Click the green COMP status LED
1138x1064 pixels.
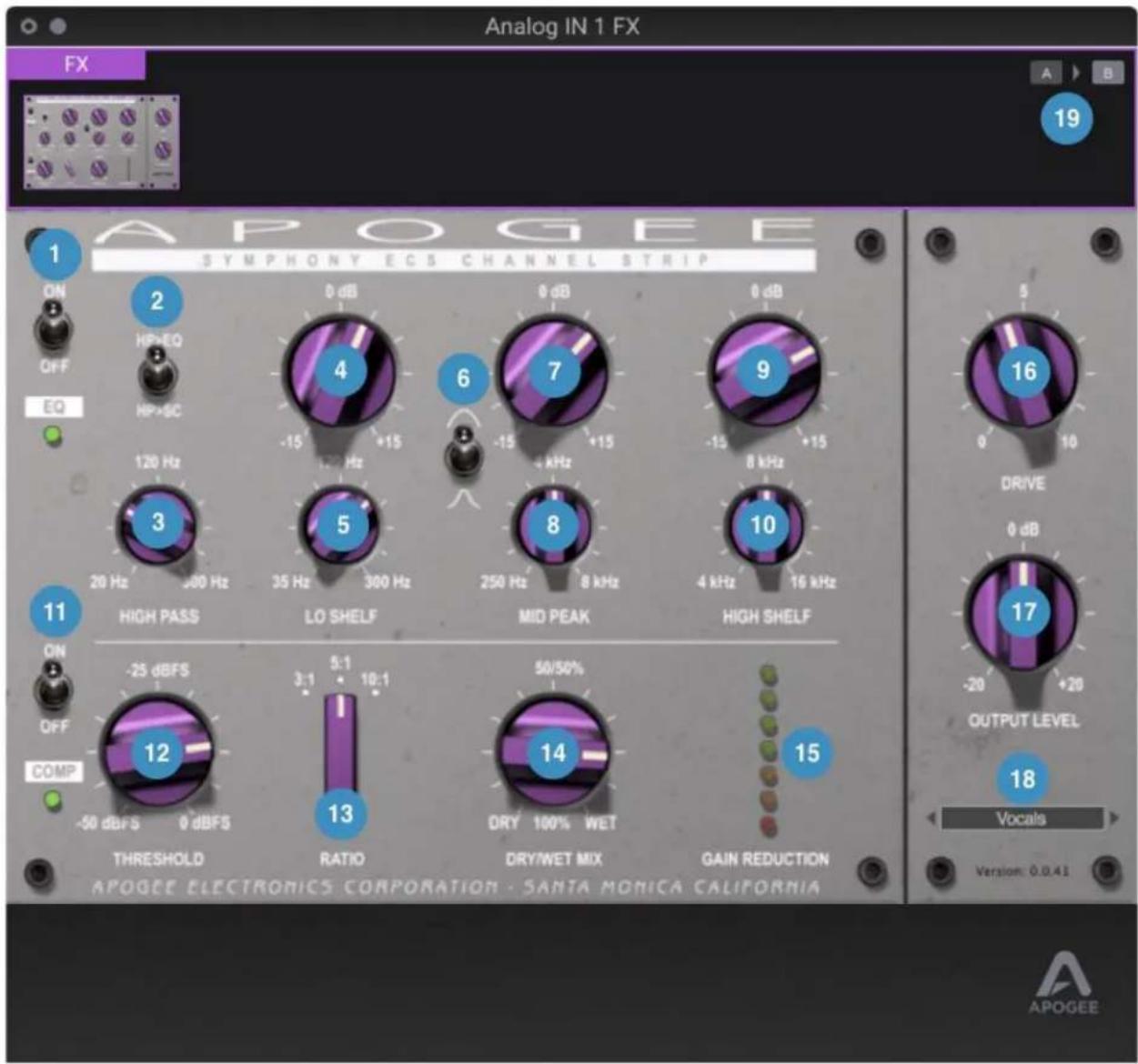pos(53,800)
